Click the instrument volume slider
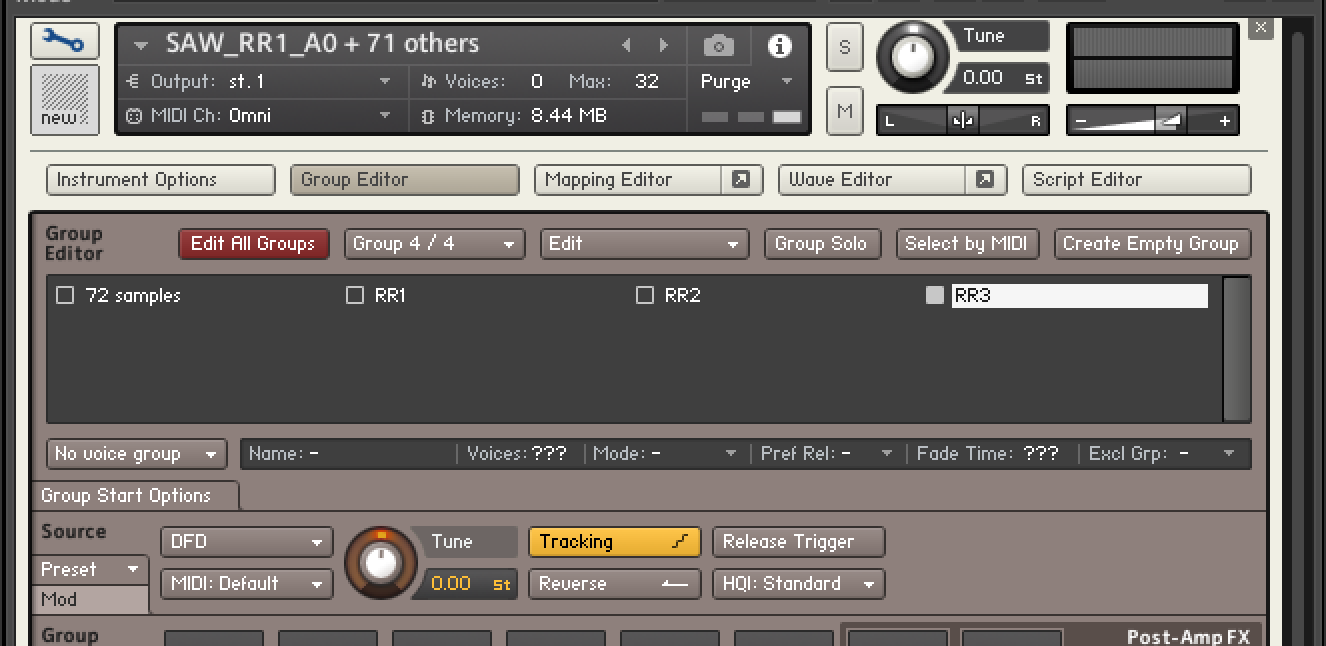The image size is (1326, 646). (x=1152, y=120)
